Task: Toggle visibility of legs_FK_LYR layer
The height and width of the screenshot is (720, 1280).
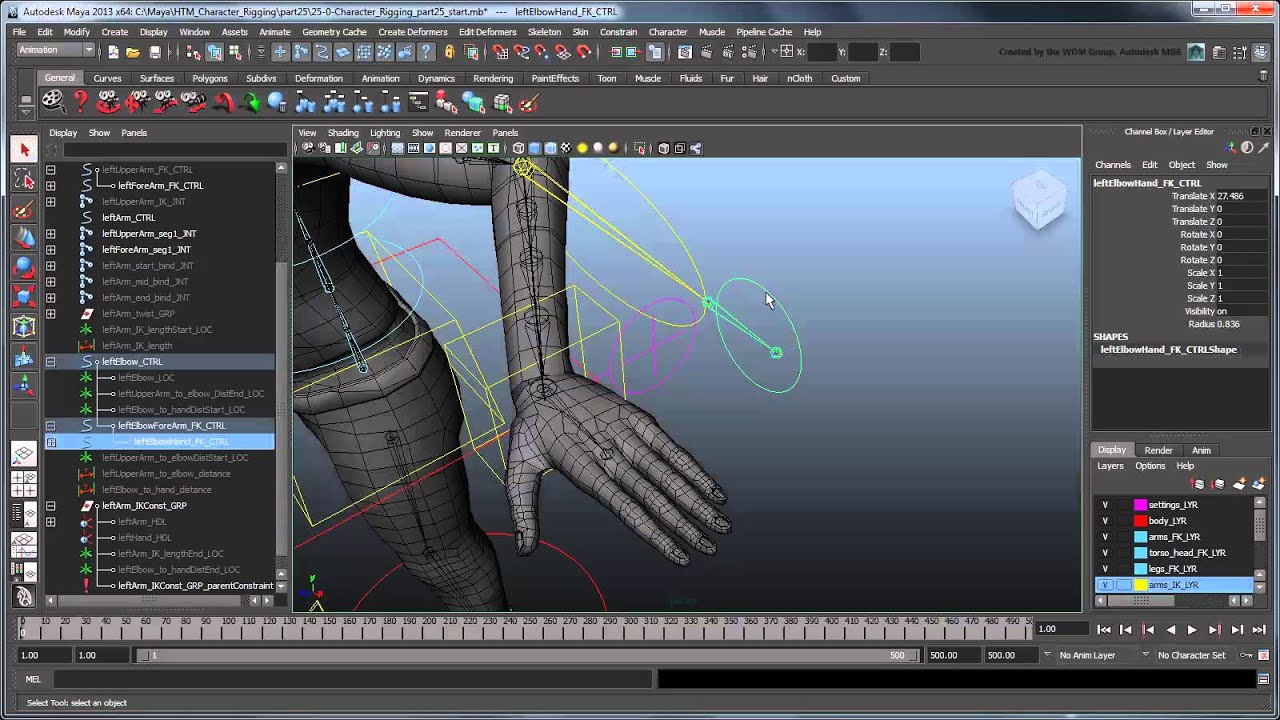Action: point(1105,569)
